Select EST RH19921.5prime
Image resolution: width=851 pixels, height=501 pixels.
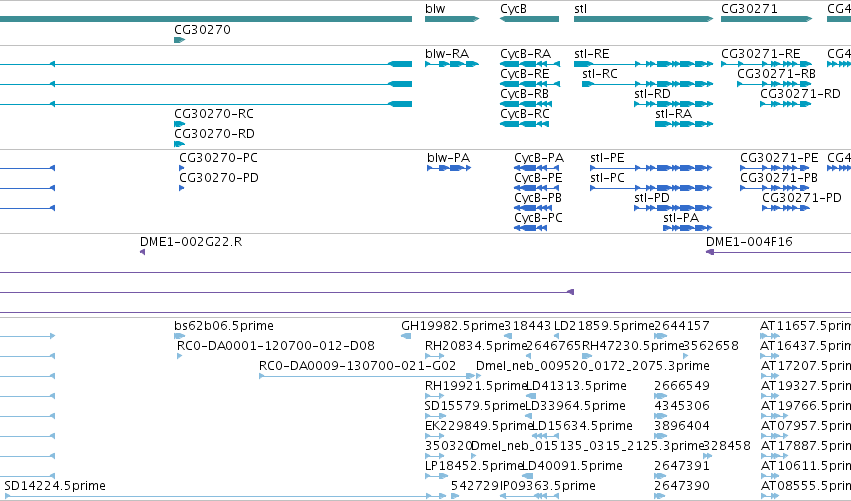point(476,386)
